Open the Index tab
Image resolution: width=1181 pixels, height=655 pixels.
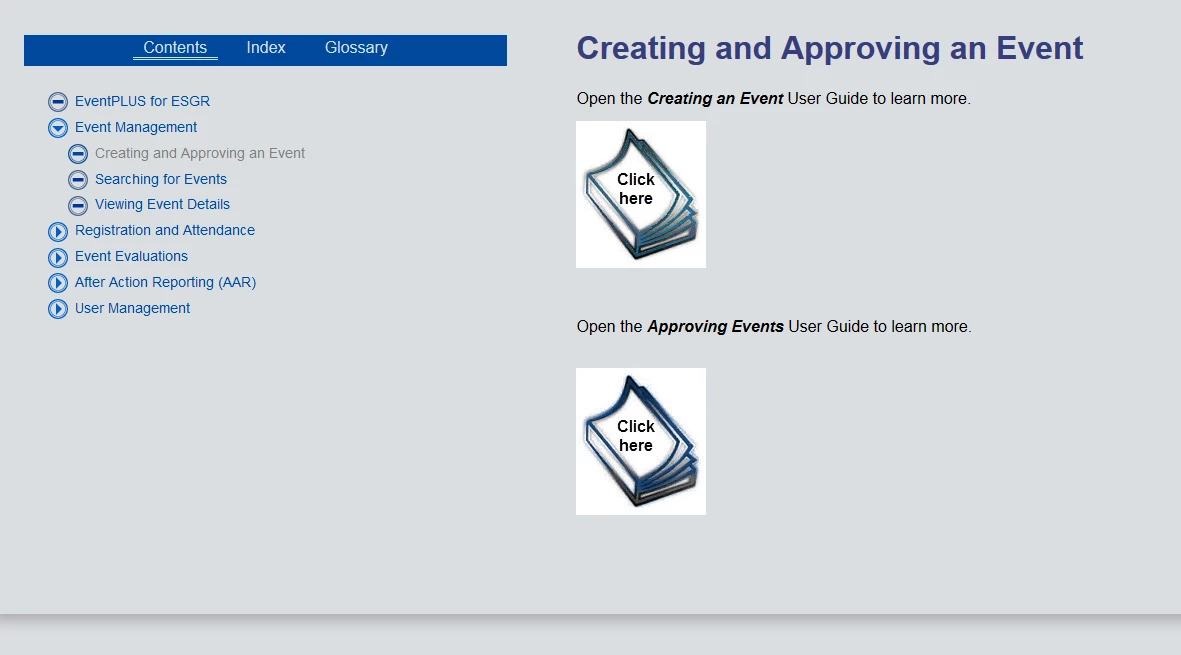(266, 47)
